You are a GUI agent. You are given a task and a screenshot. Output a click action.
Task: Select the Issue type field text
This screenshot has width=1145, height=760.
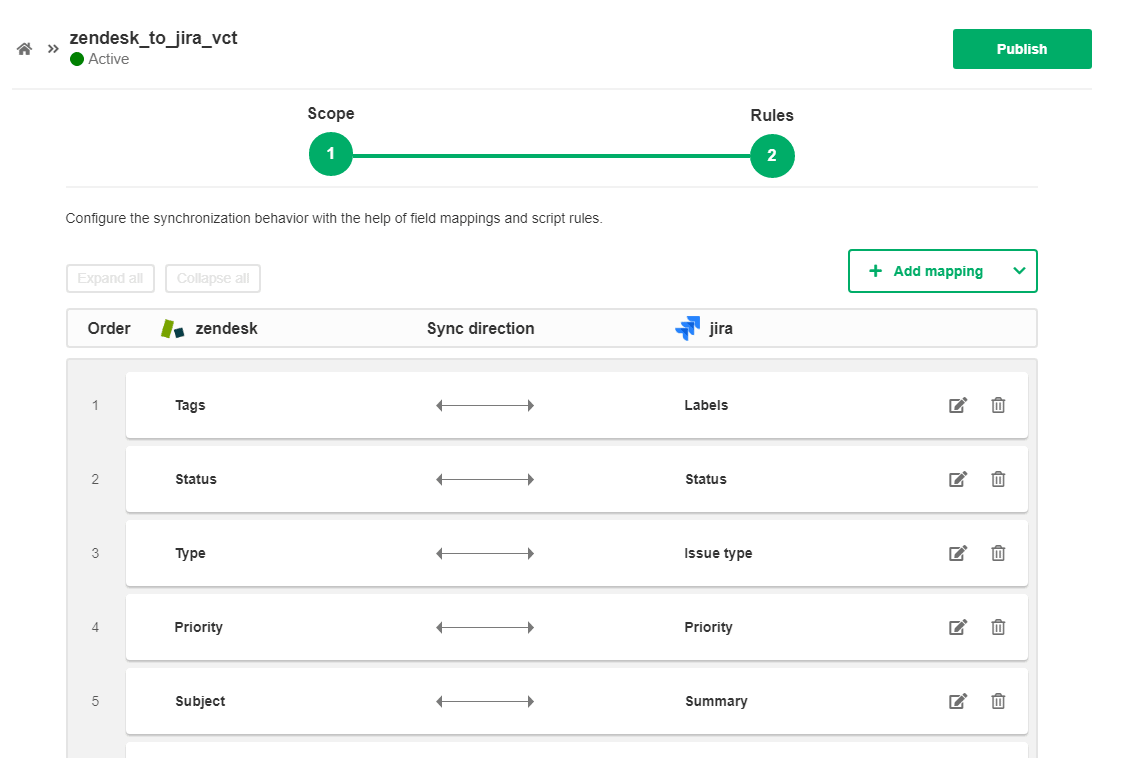pos(718,553)
